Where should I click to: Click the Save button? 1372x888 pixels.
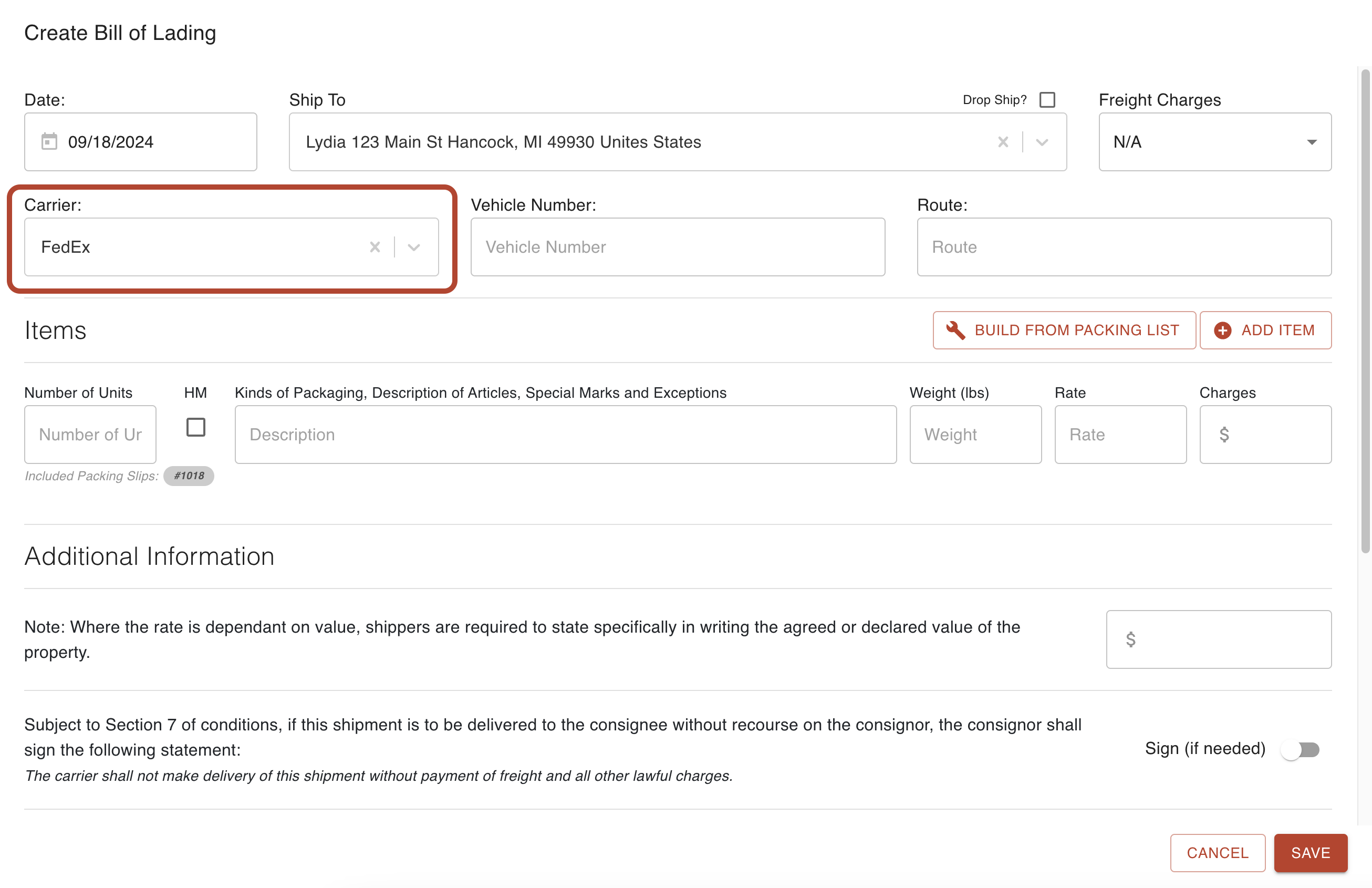pos(1310,852)
